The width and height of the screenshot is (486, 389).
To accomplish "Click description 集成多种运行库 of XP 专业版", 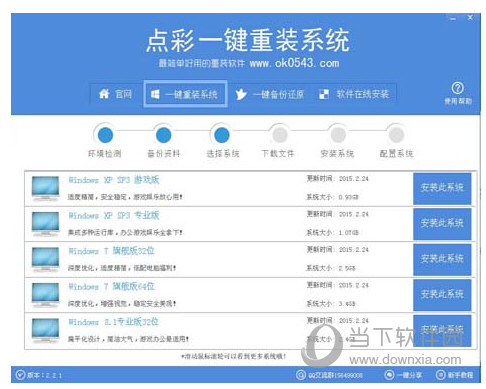I will pos(125,232).
